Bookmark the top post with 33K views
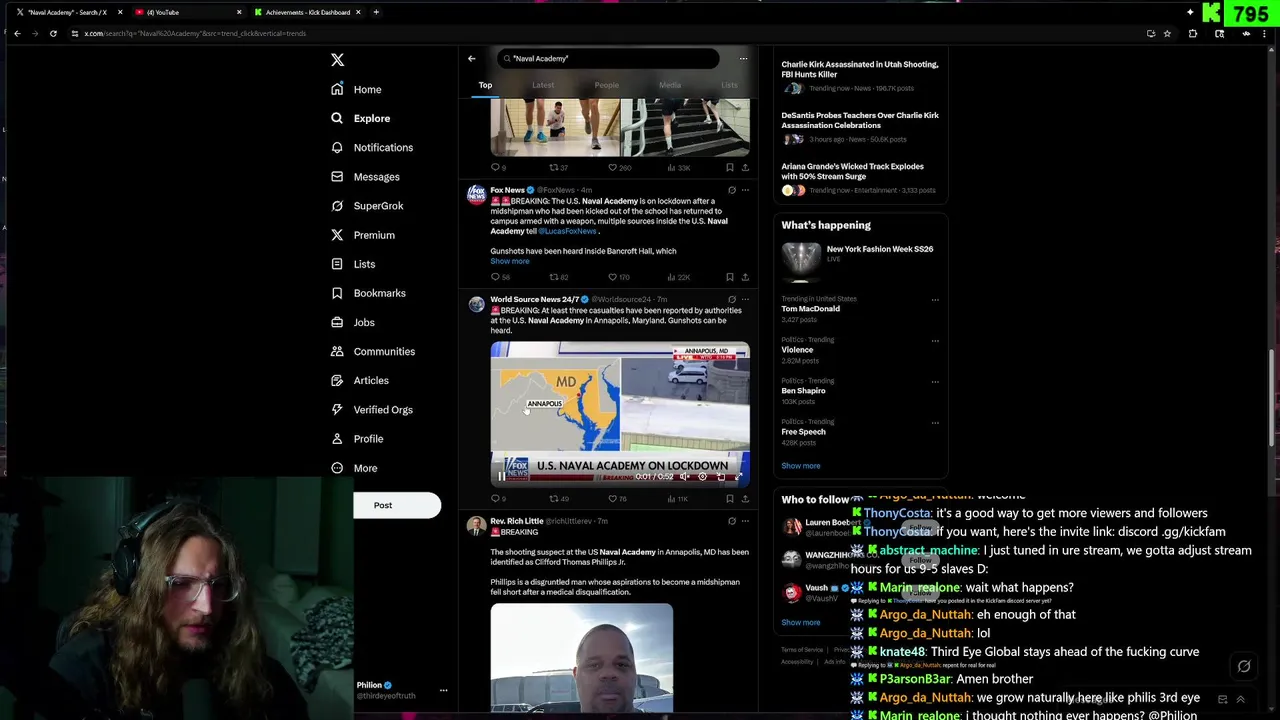The height and width of the screenshot is (720, 1280). tap(730, 168)
